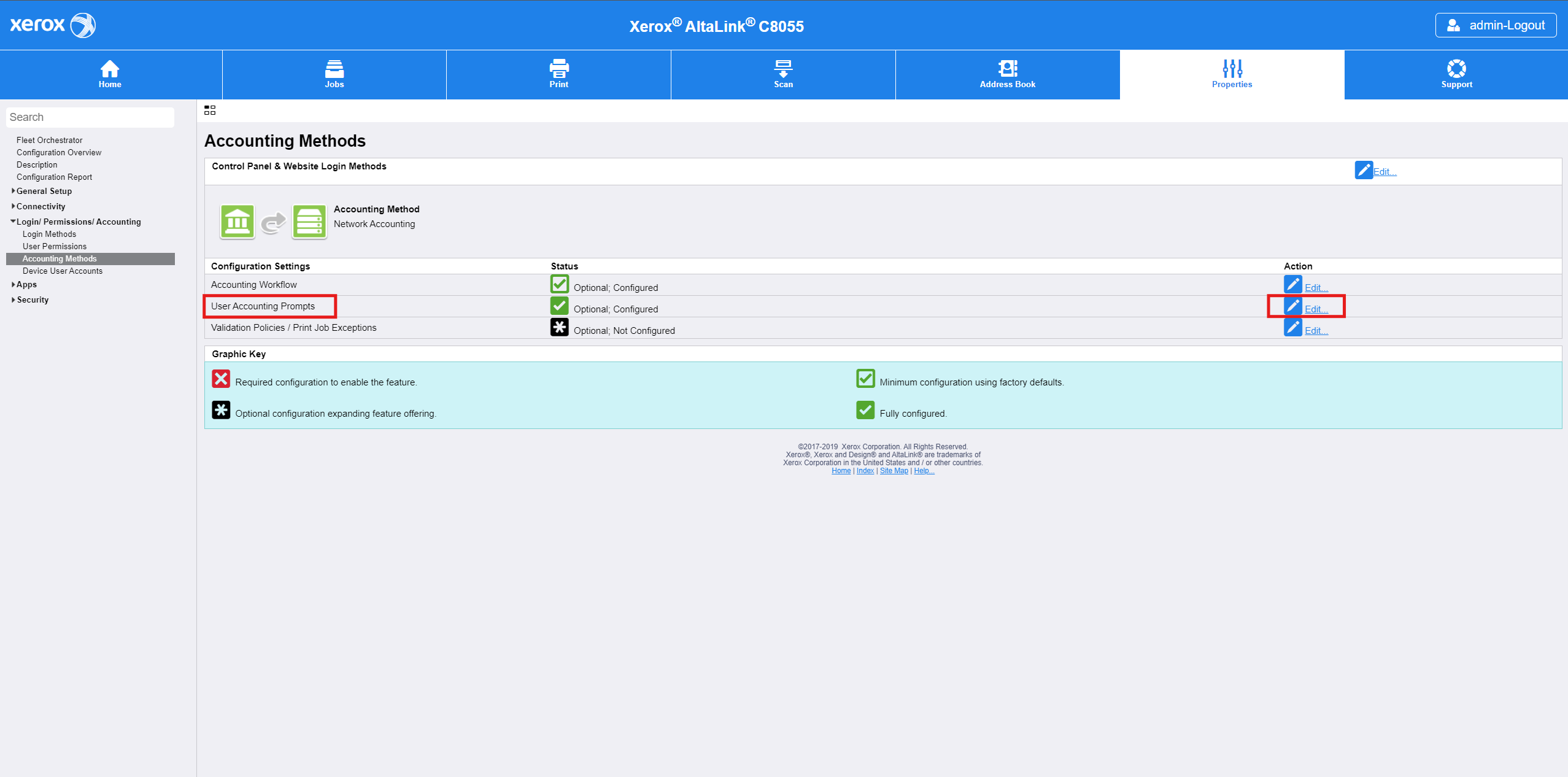Click the Print printer icon
Screen dimensions: 1568x777
point(558,69)
